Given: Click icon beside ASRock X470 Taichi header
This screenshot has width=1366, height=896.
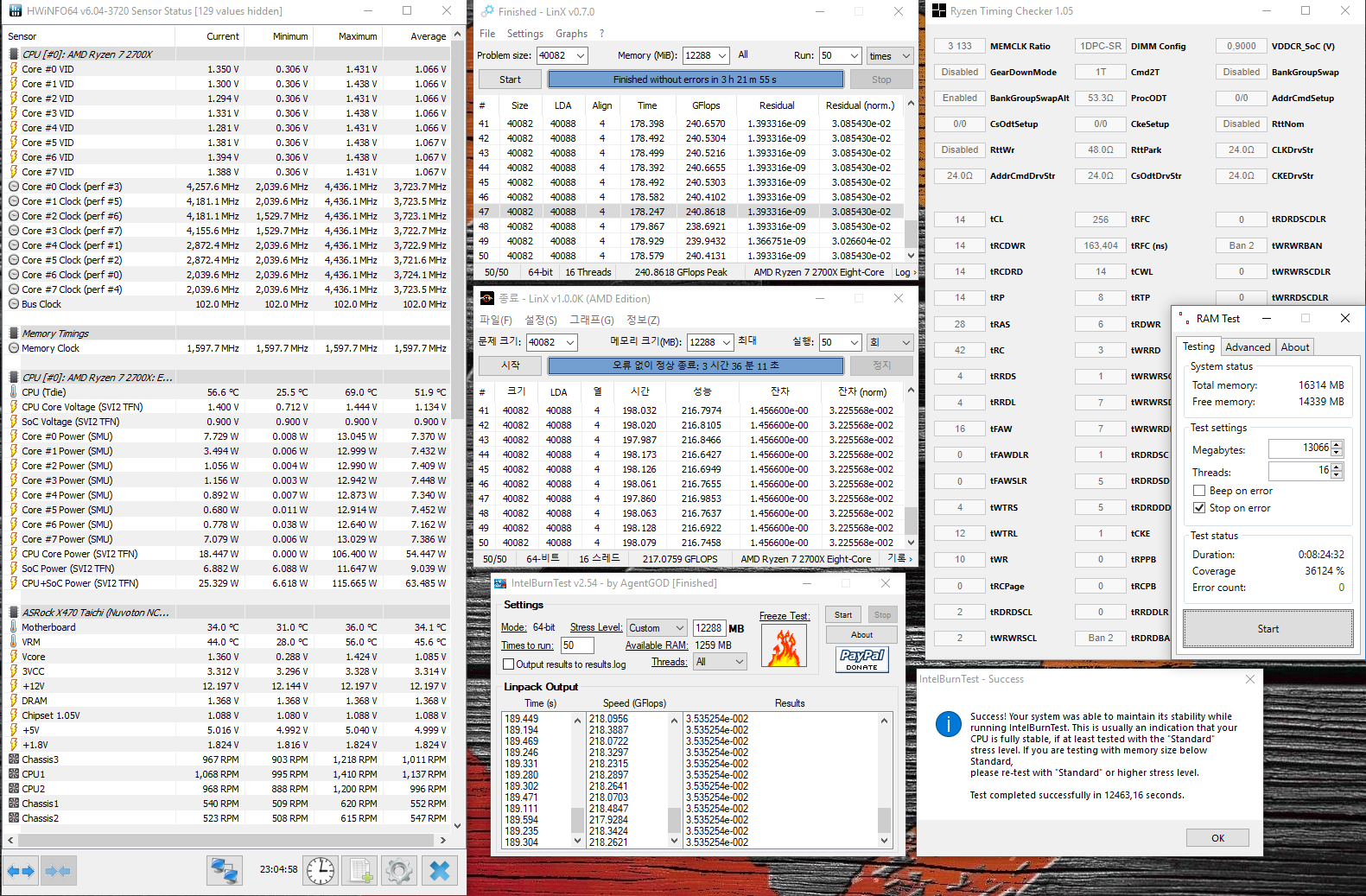Looking at the screenshot, I should tap(13, 612).
